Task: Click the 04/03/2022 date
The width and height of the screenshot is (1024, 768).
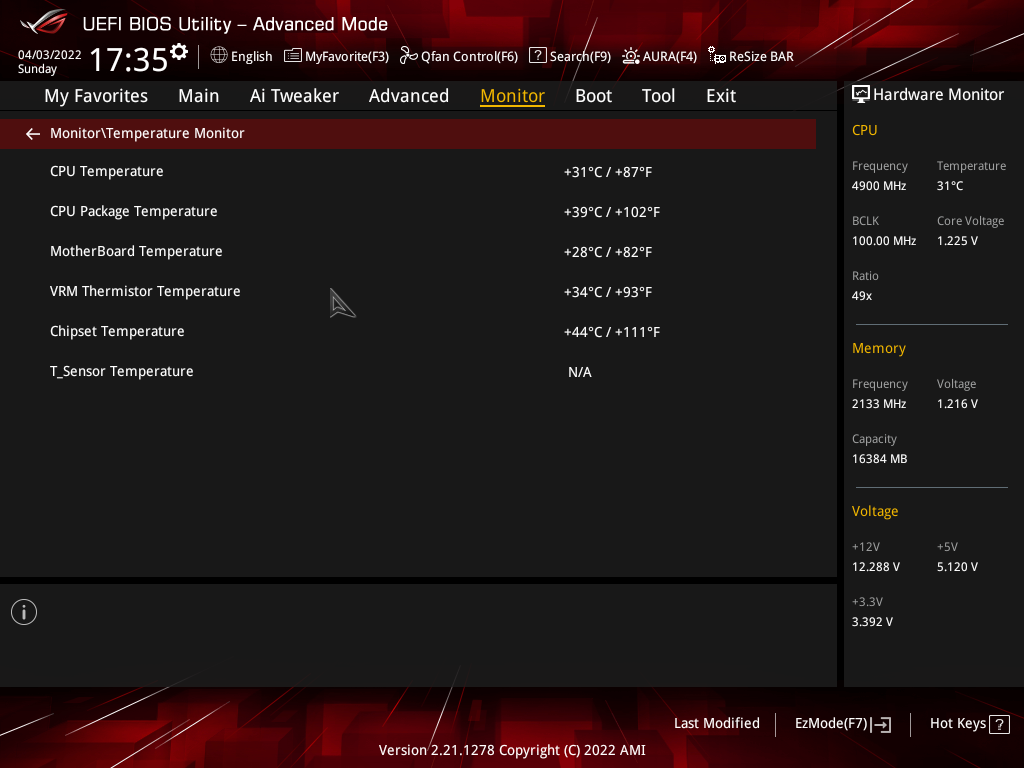Action: pyautogui.click(x=50, y=55)
